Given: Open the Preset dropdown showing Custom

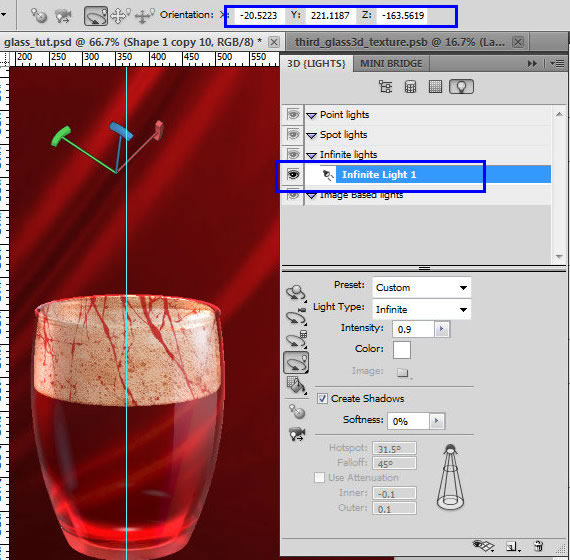Looking at the screenshot, I should click(x=422, y=288).
